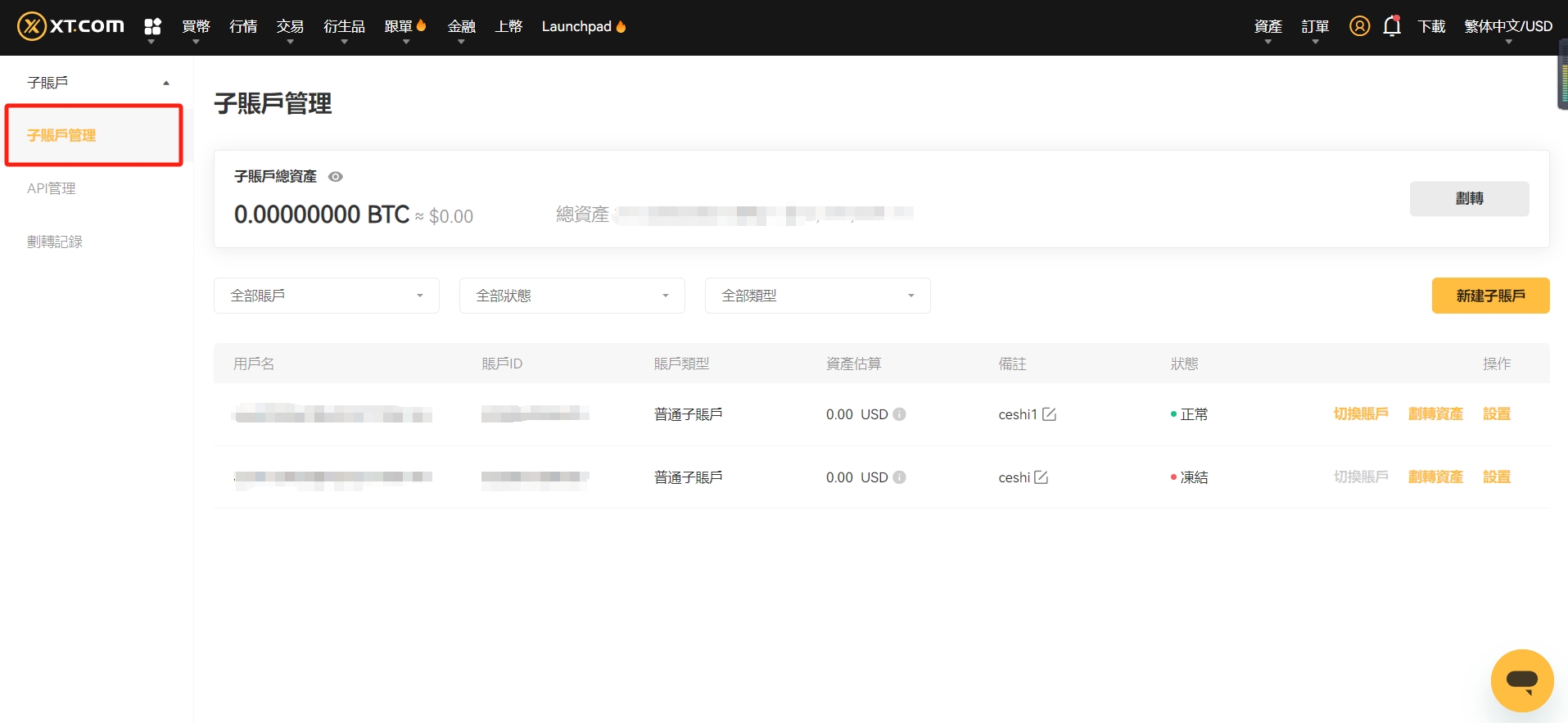Expand the 訂單 top menu

coord(1315,26)
